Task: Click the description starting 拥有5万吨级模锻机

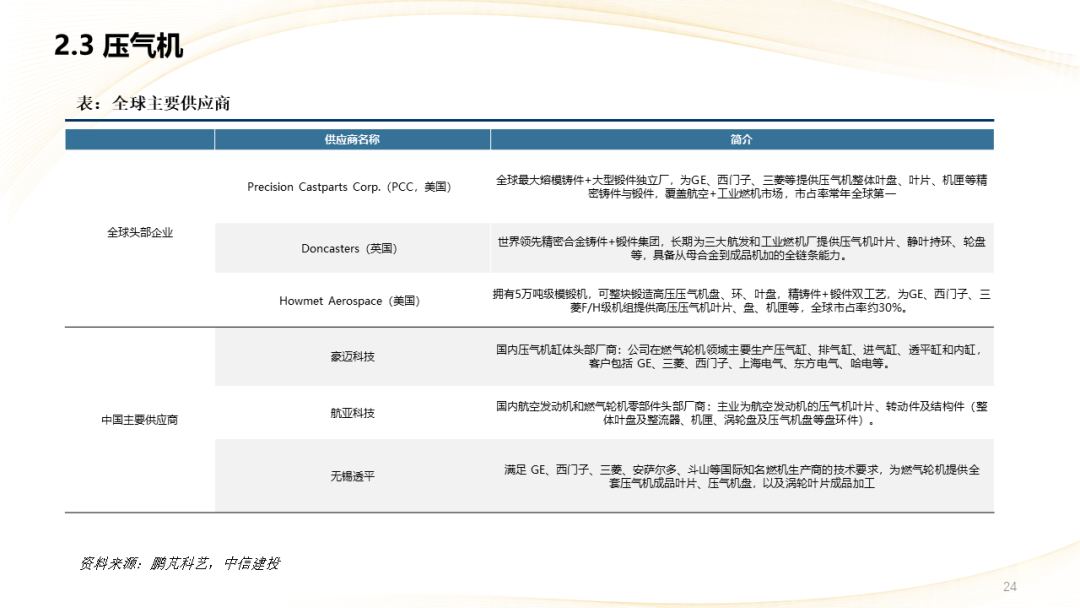Action: click(x=742, y=301)
